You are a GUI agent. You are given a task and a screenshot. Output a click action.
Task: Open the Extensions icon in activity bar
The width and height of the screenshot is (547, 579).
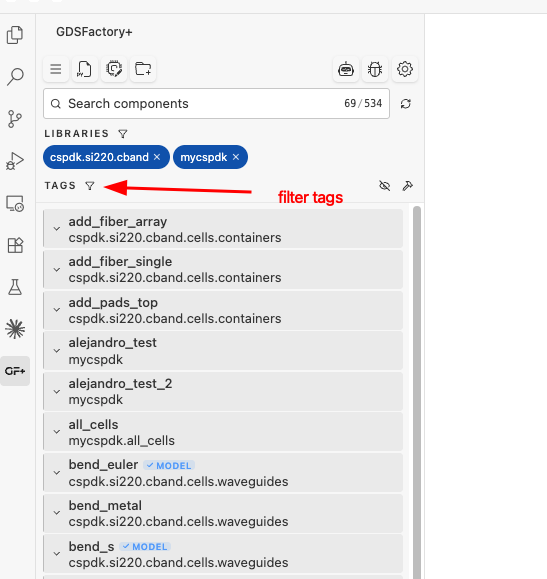15,245
